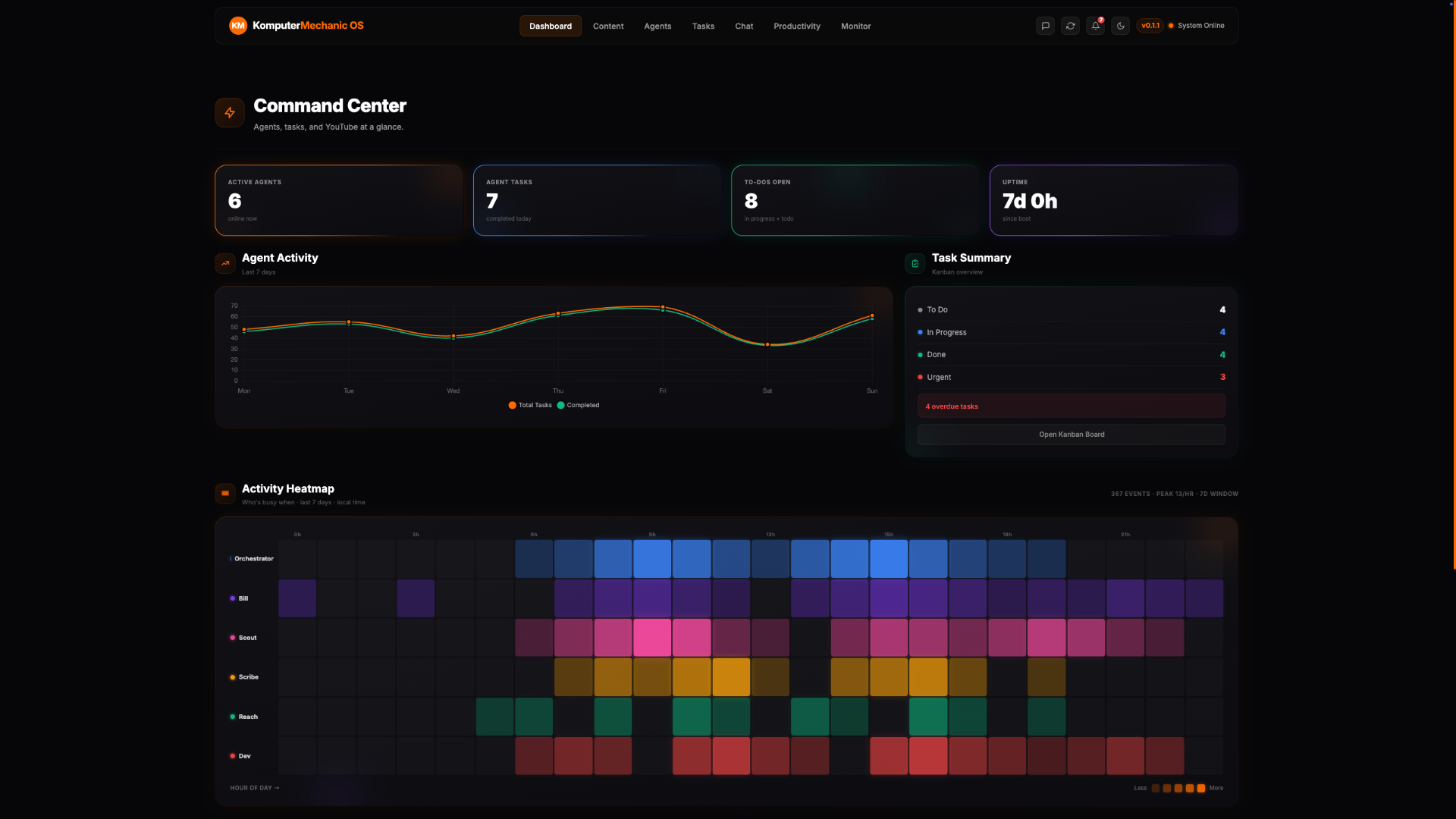This screenshot has width=1456, height=819.
Task: Click Scout heatmap cell under 9h
Action: coord(652,638)
